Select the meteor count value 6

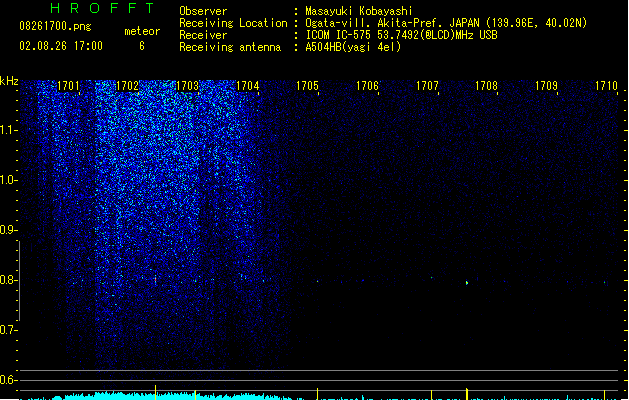click(x=142, y=46)
